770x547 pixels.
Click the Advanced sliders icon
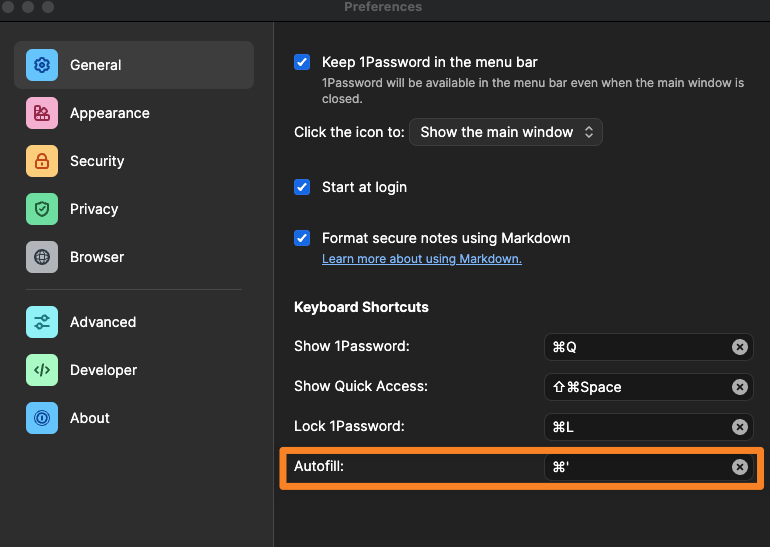42,322
